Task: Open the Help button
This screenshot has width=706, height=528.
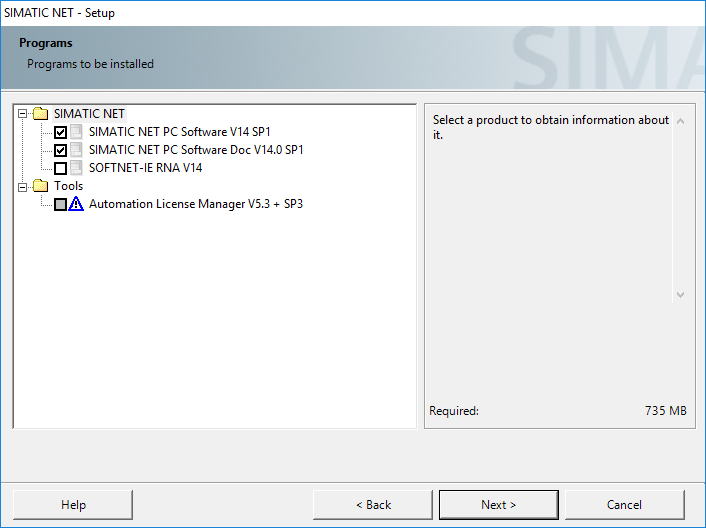Action: click(x=73, y=505)
